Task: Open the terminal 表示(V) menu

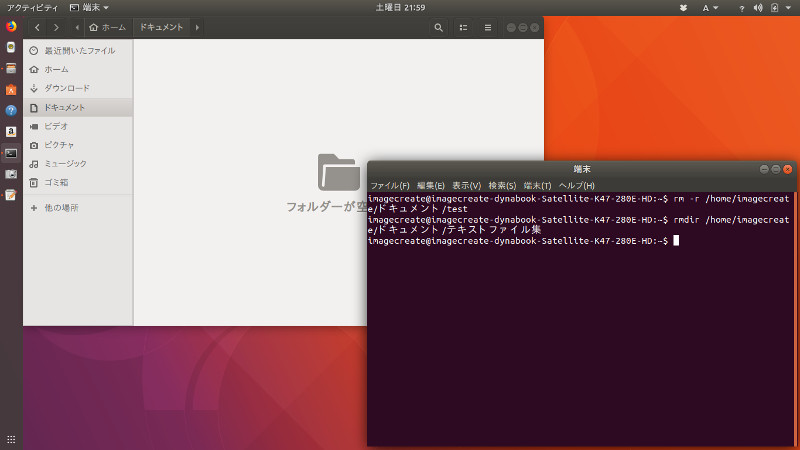Action: (466, 185)
